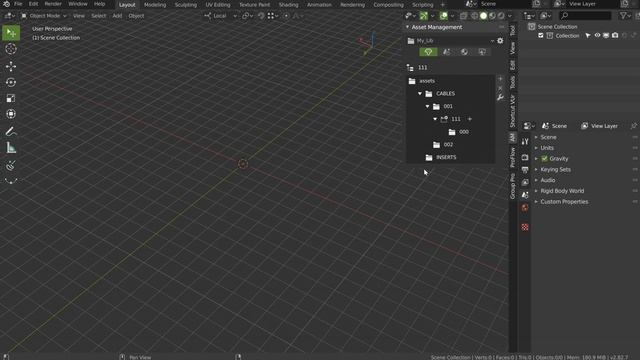The image size is (640, 360).
Task: Open the Render menu
Action: (53, 4)
